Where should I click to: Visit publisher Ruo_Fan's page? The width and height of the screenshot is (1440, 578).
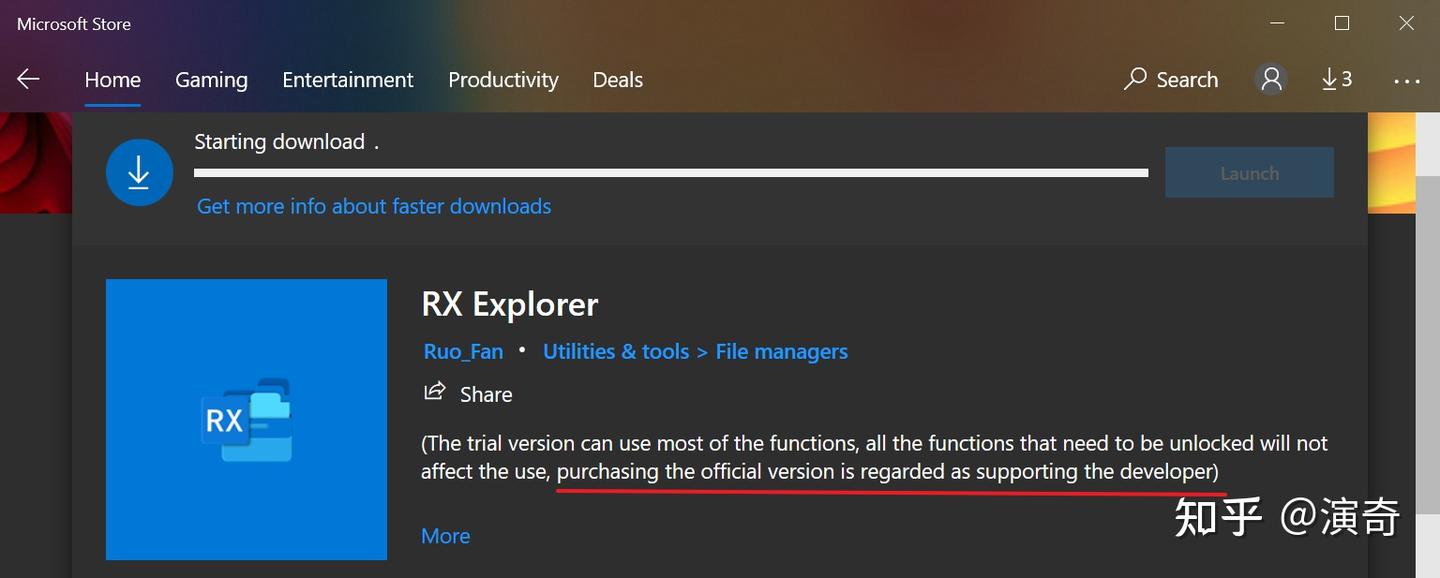point(463,351)
